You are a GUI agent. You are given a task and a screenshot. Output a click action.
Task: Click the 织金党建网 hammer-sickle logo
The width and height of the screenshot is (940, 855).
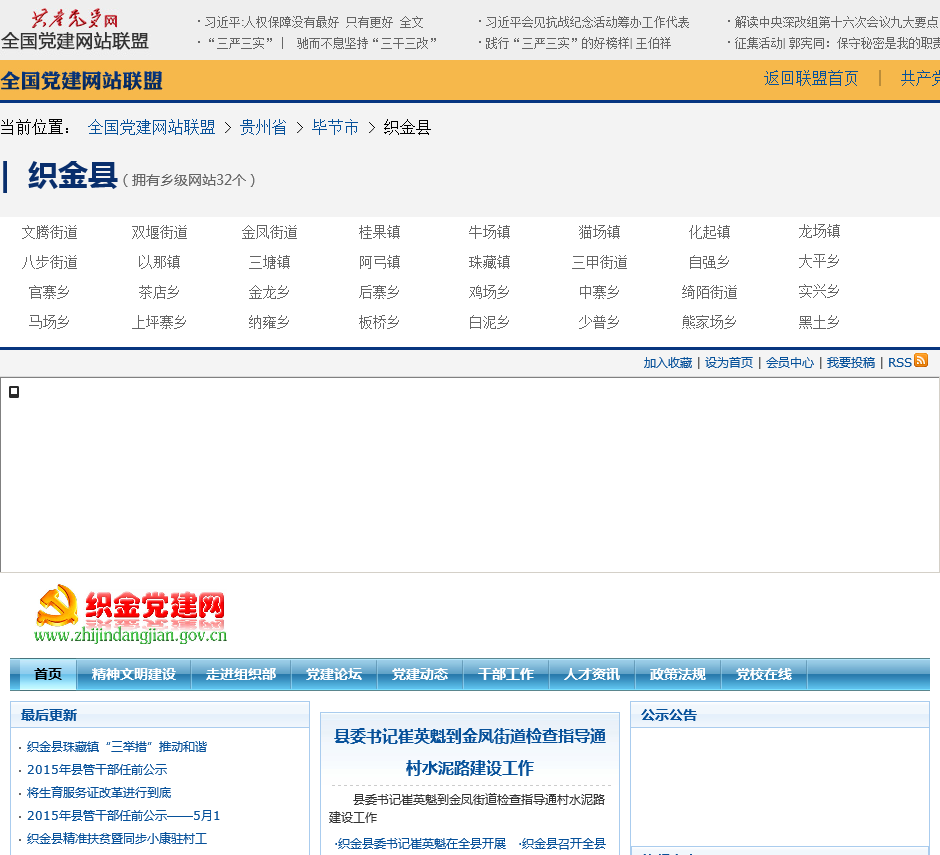click(x=131, y=613)
